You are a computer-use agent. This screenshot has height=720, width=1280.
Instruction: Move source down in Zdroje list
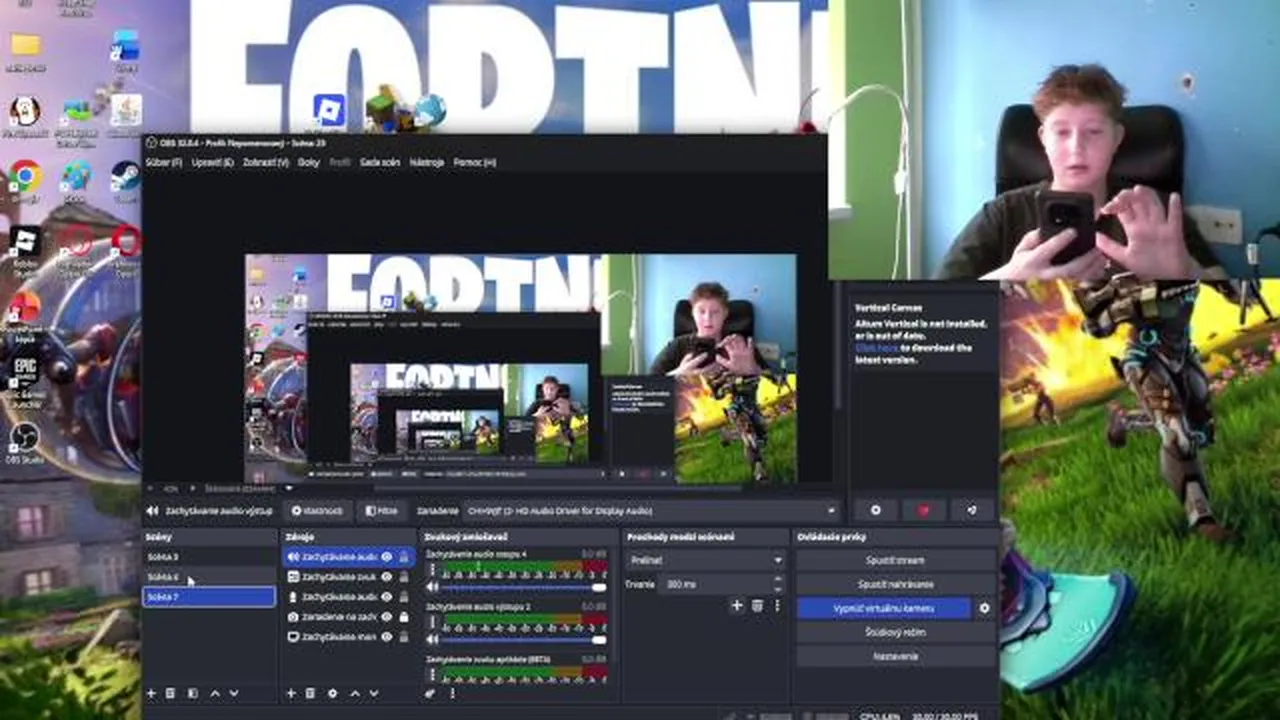pos(374,693)
